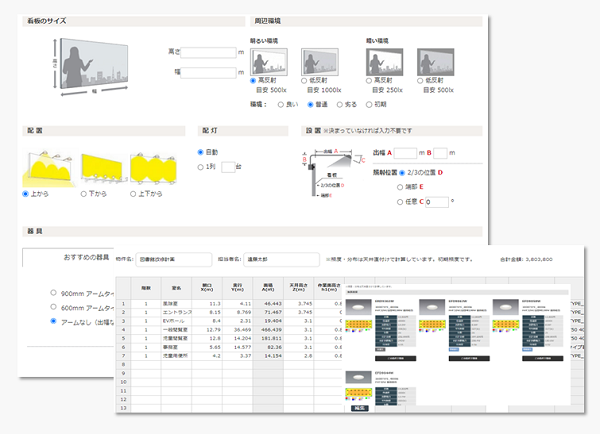Image resolution: width=600 pixels, height=434 pixels.
Task: Choose 端部 E irradiation position
Action: (401, 185)
